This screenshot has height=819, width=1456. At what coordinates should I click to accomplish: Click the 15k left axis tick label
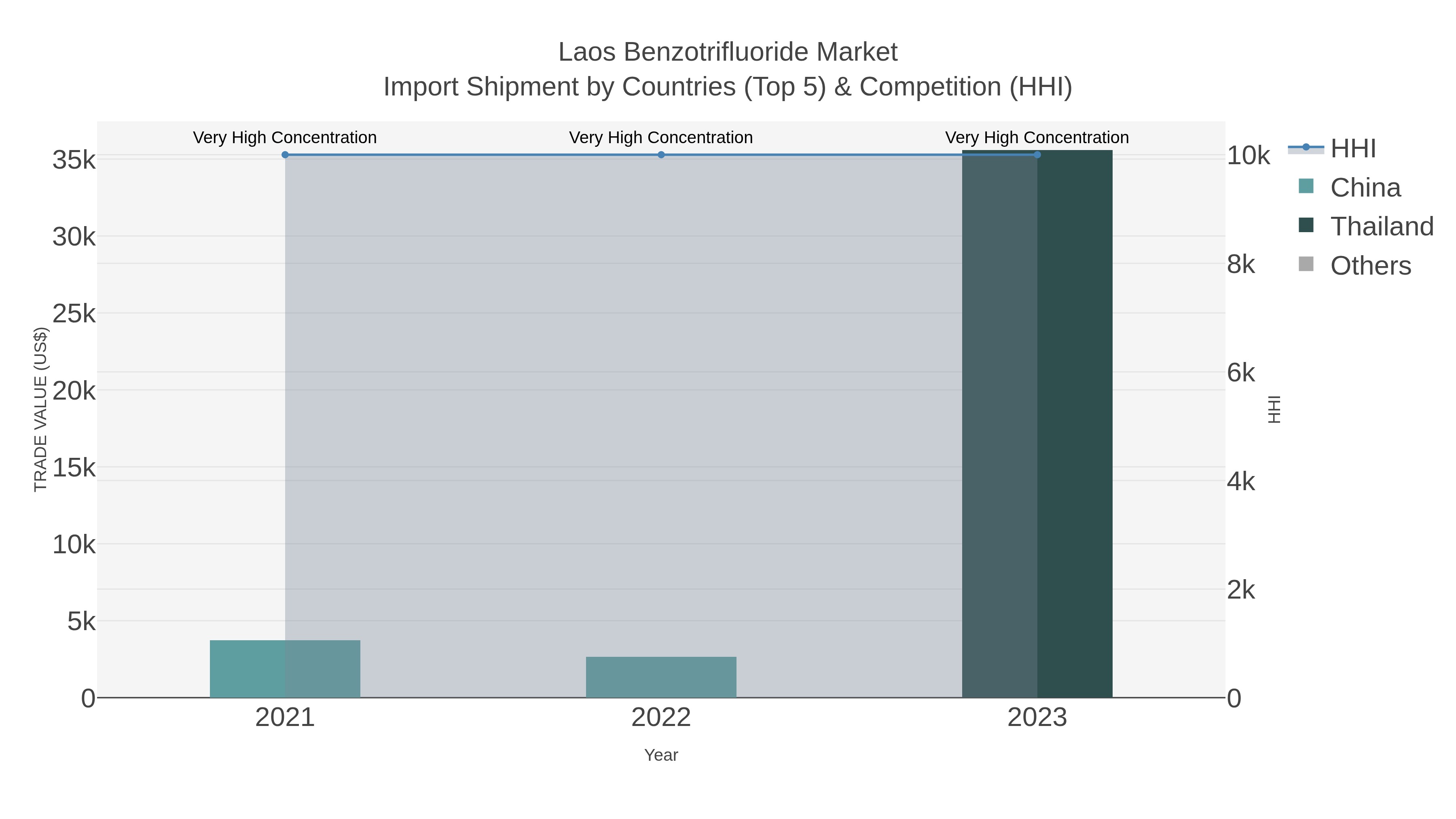click(x=74, y=468)
